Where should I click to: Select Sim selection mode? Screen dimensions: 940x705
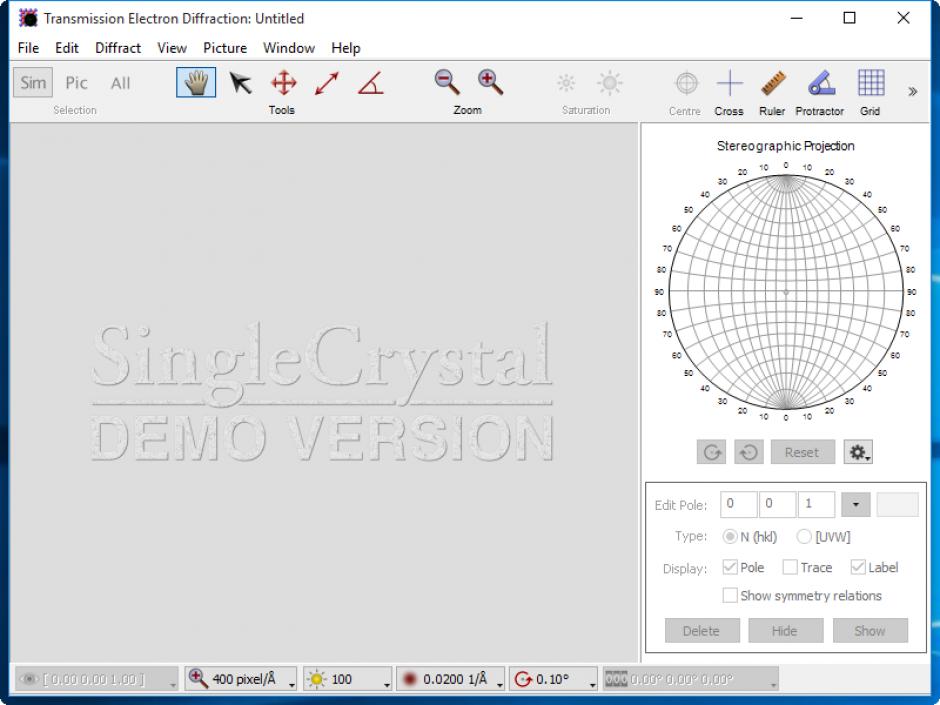(33, 83)
